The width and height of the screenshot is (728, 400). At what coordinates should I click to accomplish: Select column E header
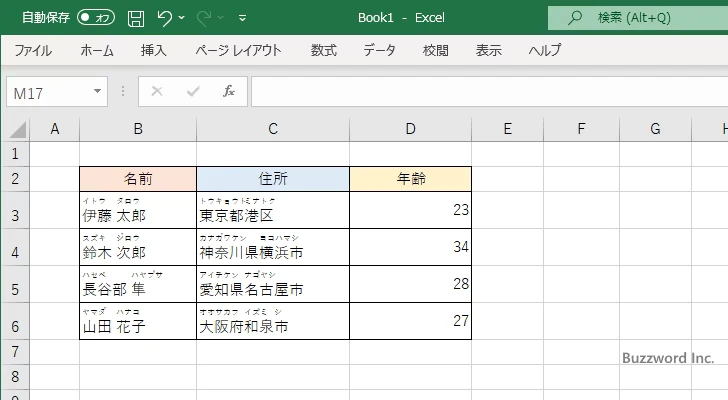(x=507, y=129)
